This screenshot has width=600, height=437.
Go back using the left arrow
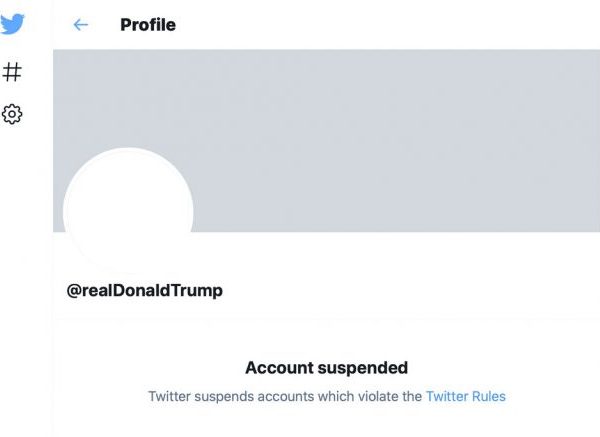(81, 25)
